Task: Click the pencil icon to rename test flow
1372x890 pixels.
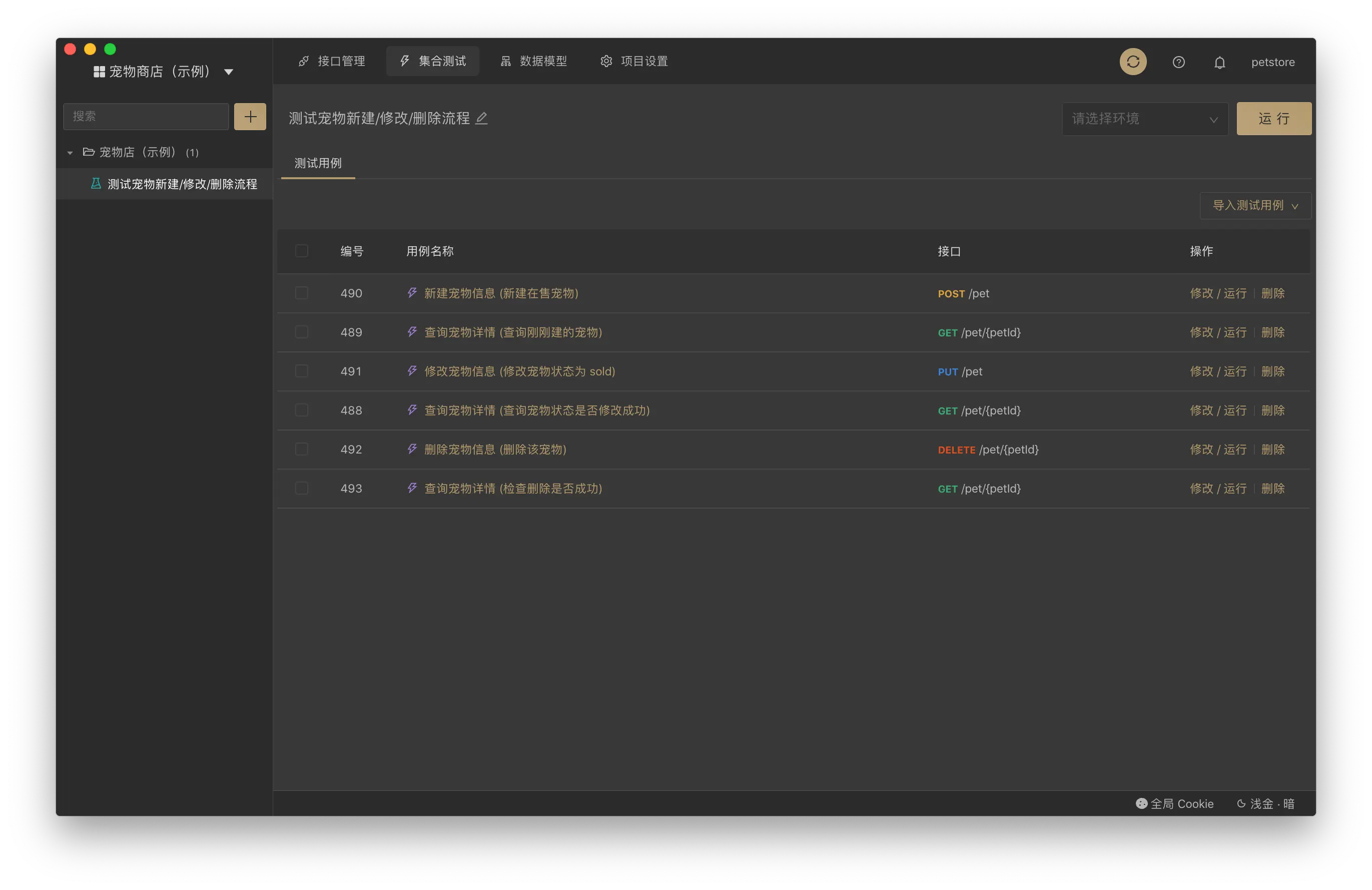Action: [x=481, y=118]
